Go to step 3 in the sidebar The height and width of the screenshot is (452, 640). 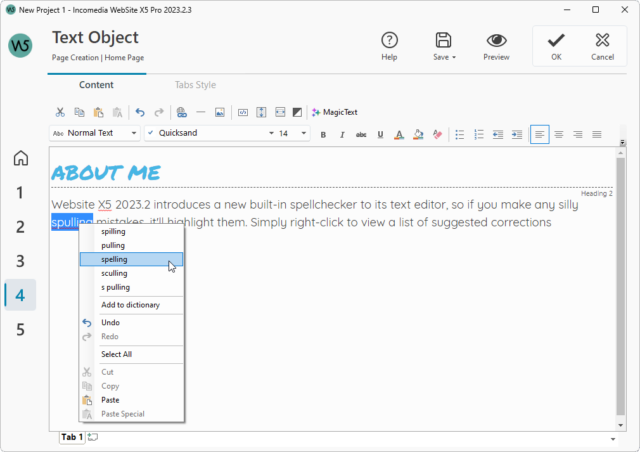(20, 261)
